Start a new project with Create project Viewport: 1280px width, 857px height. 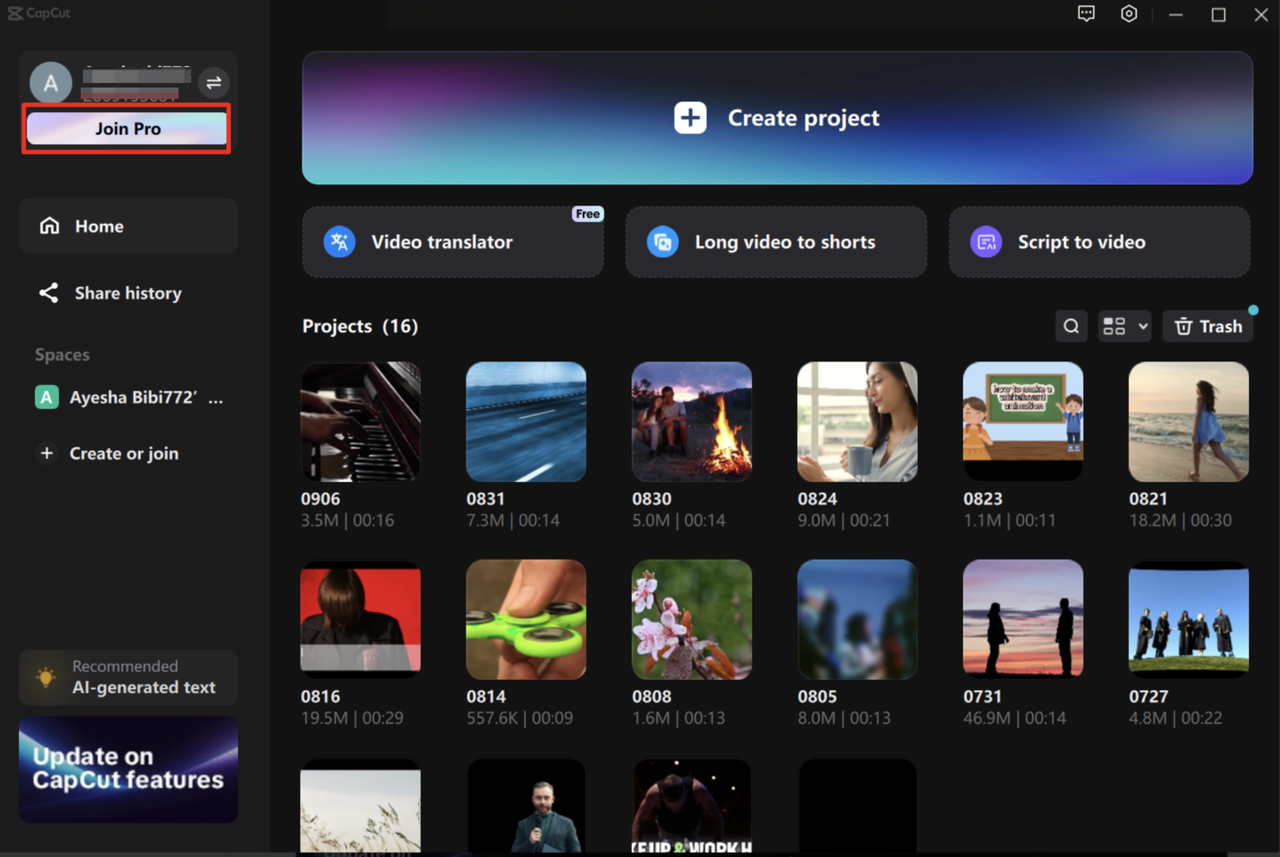[777, 117]
